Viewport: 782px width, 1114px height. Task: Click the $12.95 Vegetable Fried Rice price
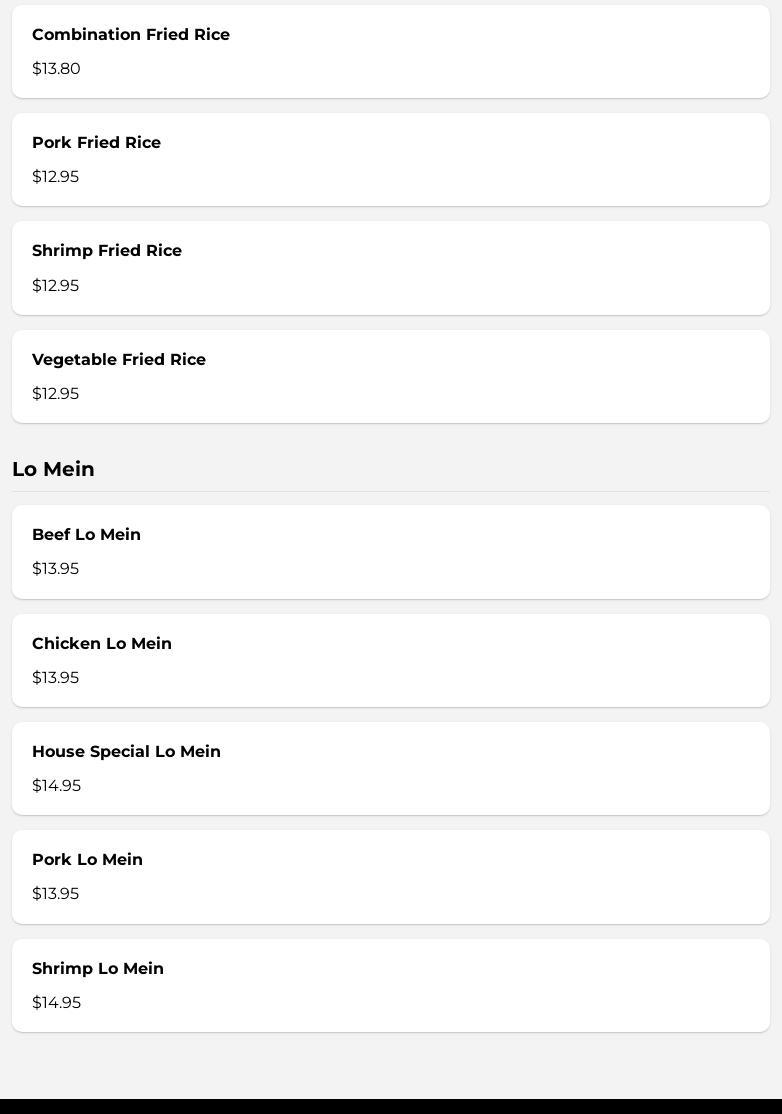[55, 394]
